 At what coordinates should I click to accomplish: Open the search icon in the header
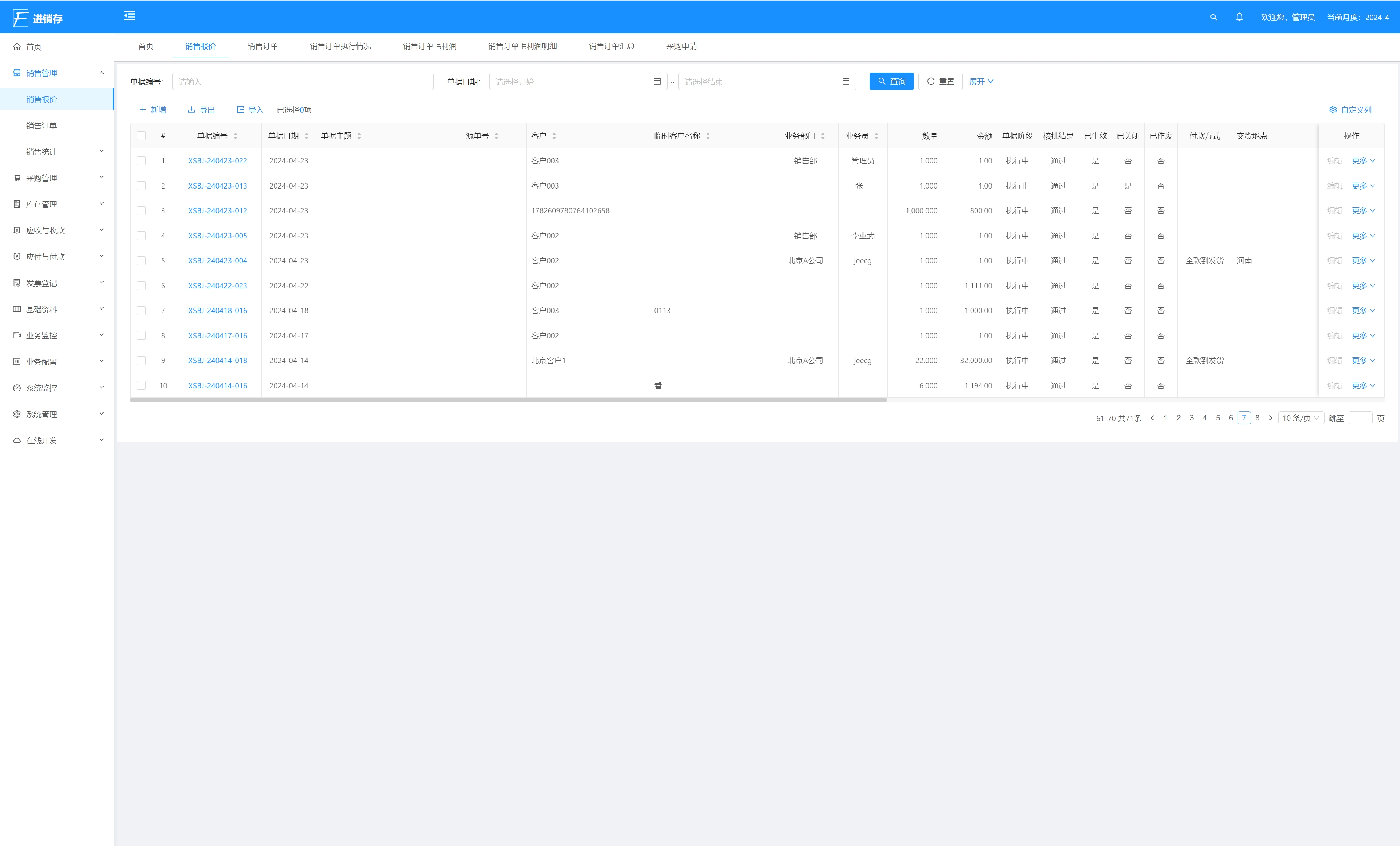coord(1214,17)
